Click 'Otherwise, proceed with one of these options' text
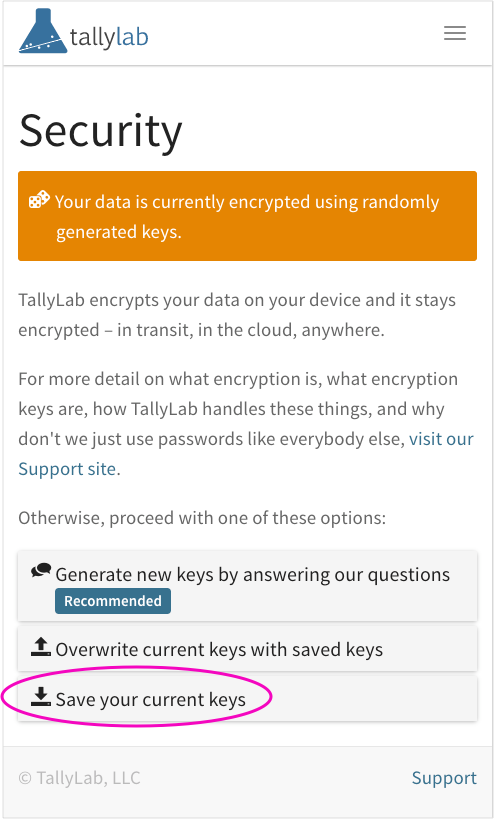Screen dimensions: 494x819 [x=202, y=518]
